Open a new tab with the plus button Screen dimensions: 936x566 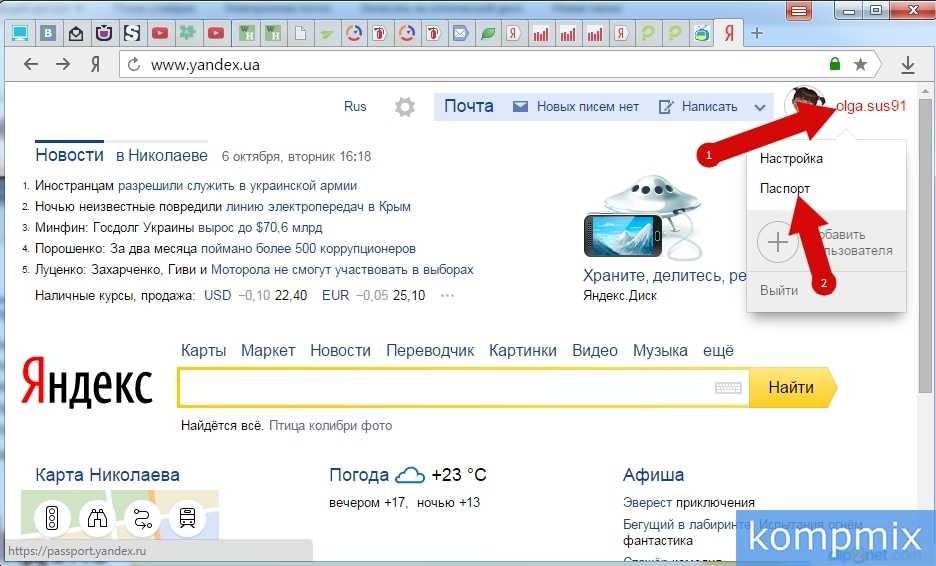(x=756, y=33)
